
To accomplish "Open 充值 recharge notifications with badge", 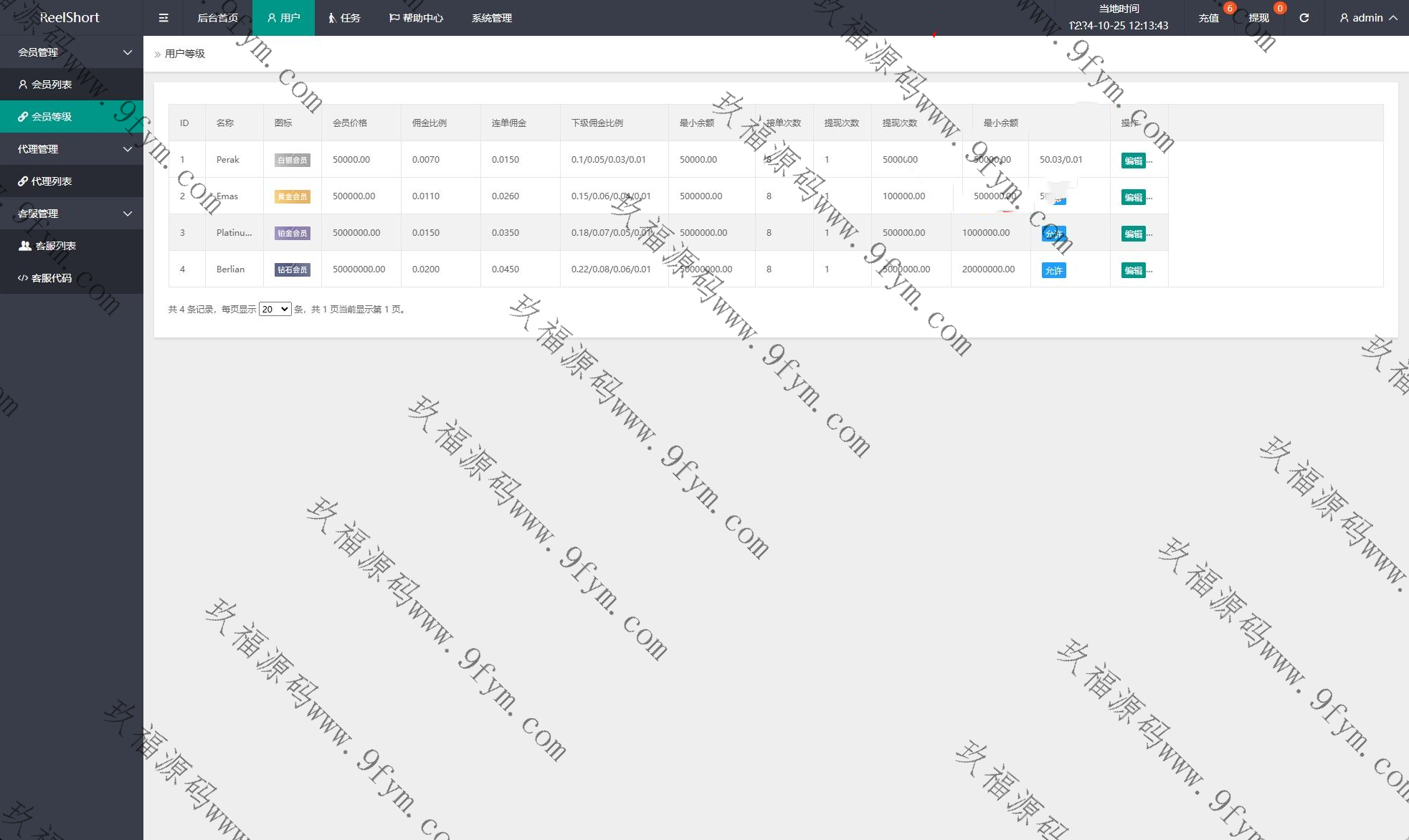I will tap(1209, 18).
